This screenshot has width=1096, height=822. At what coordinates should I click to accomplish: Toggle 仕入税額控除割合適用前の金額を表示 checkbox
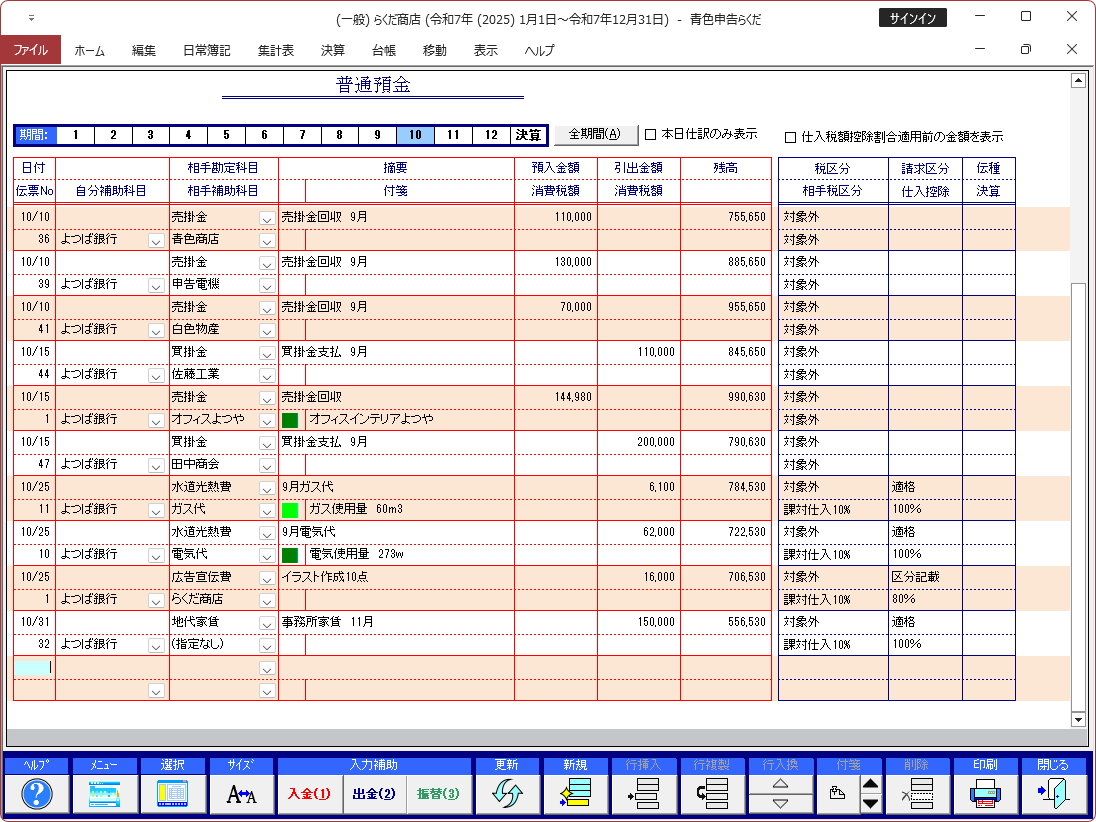click(x=790, y=137)
